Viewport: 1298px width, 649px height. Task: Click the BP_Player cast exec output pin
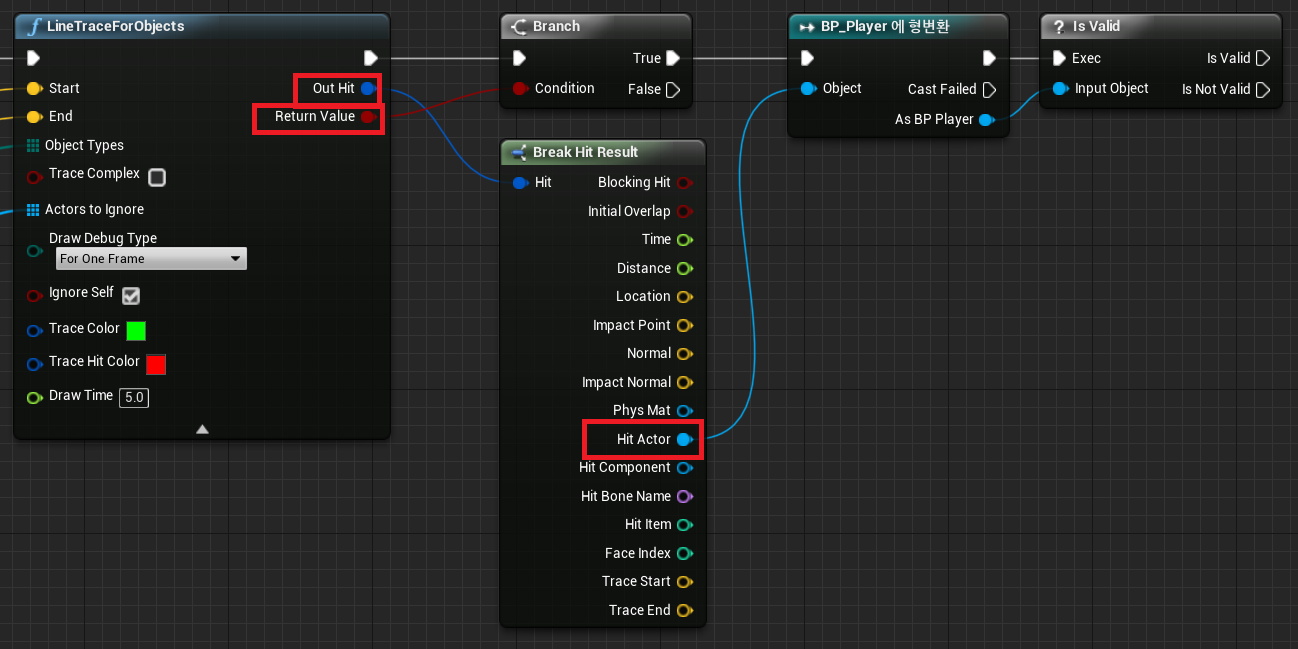(x=989, y=58)
